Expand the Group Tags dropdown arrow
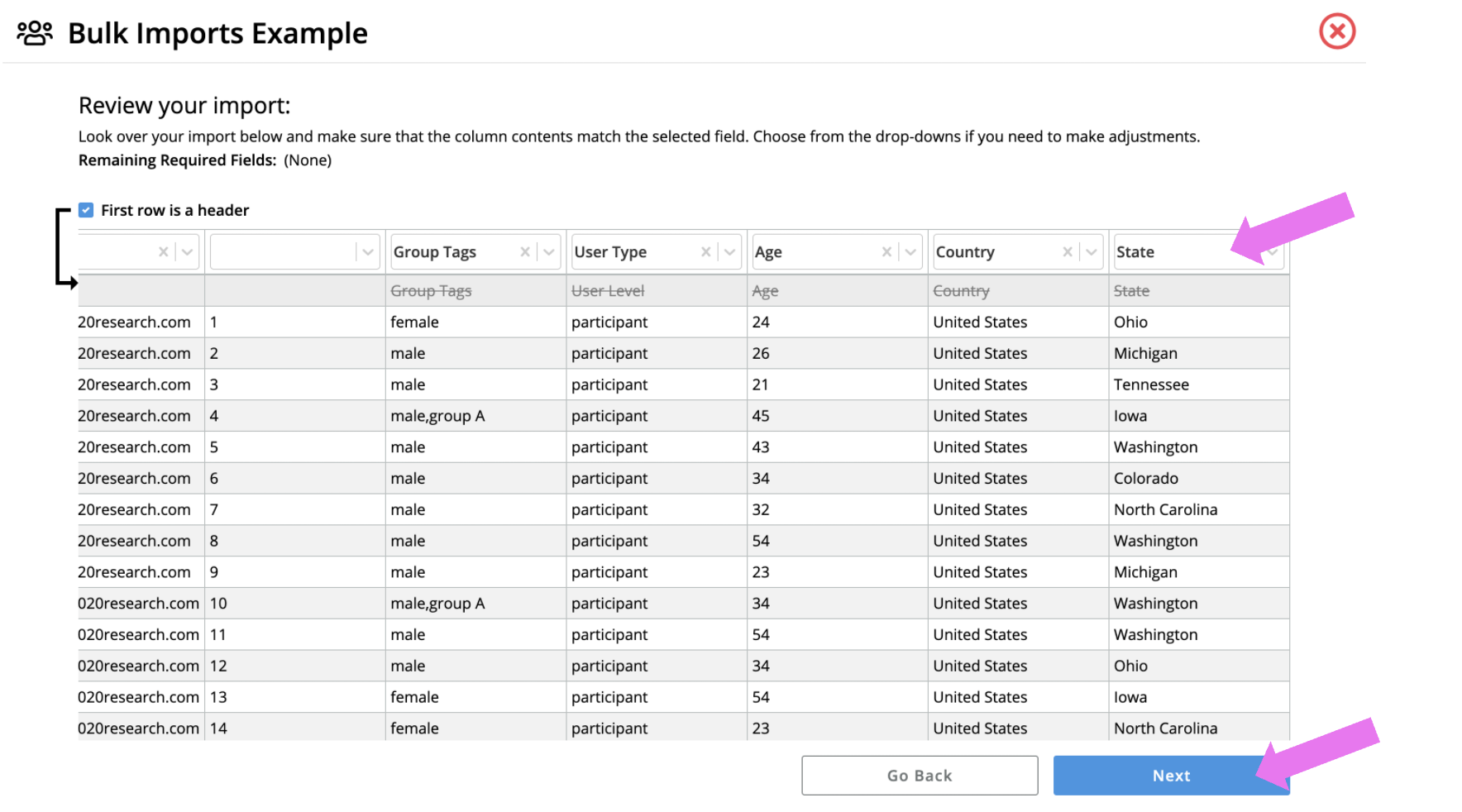Viewport: 1462px width, 812px height. click(549, 252)
